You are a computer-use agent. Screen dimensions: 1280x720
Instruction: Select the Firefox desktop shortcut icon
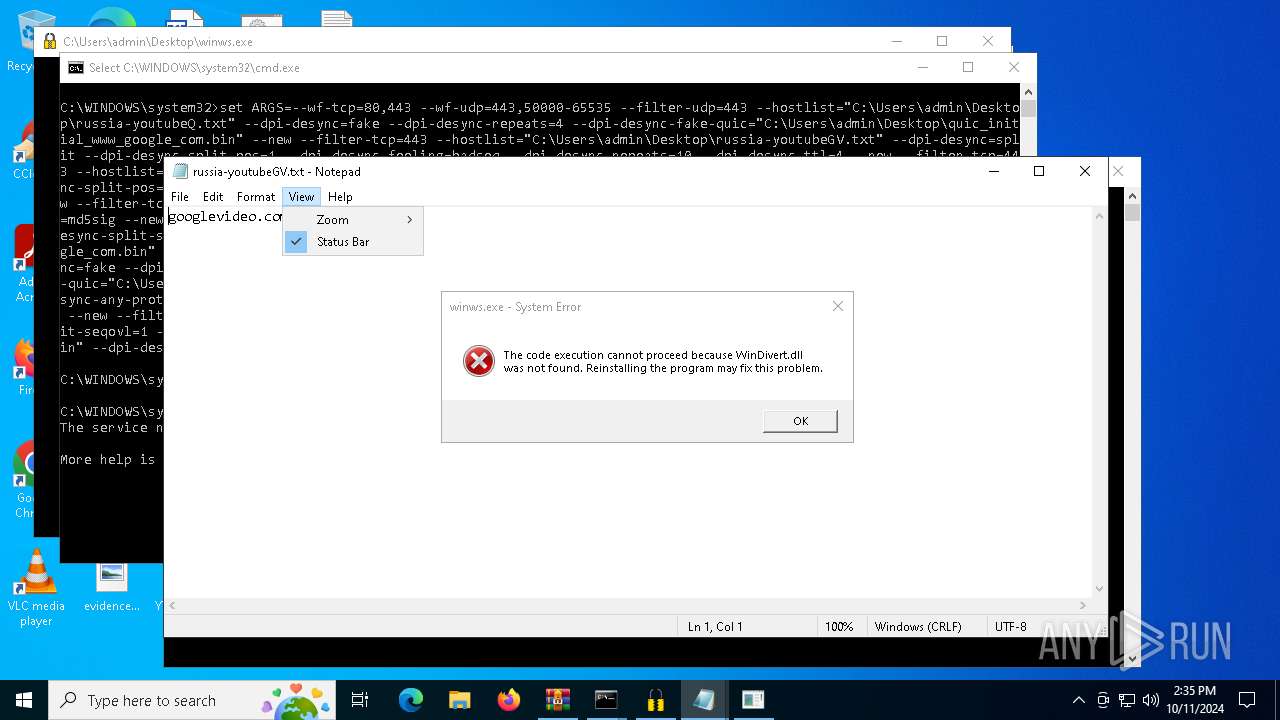[23, 366]
